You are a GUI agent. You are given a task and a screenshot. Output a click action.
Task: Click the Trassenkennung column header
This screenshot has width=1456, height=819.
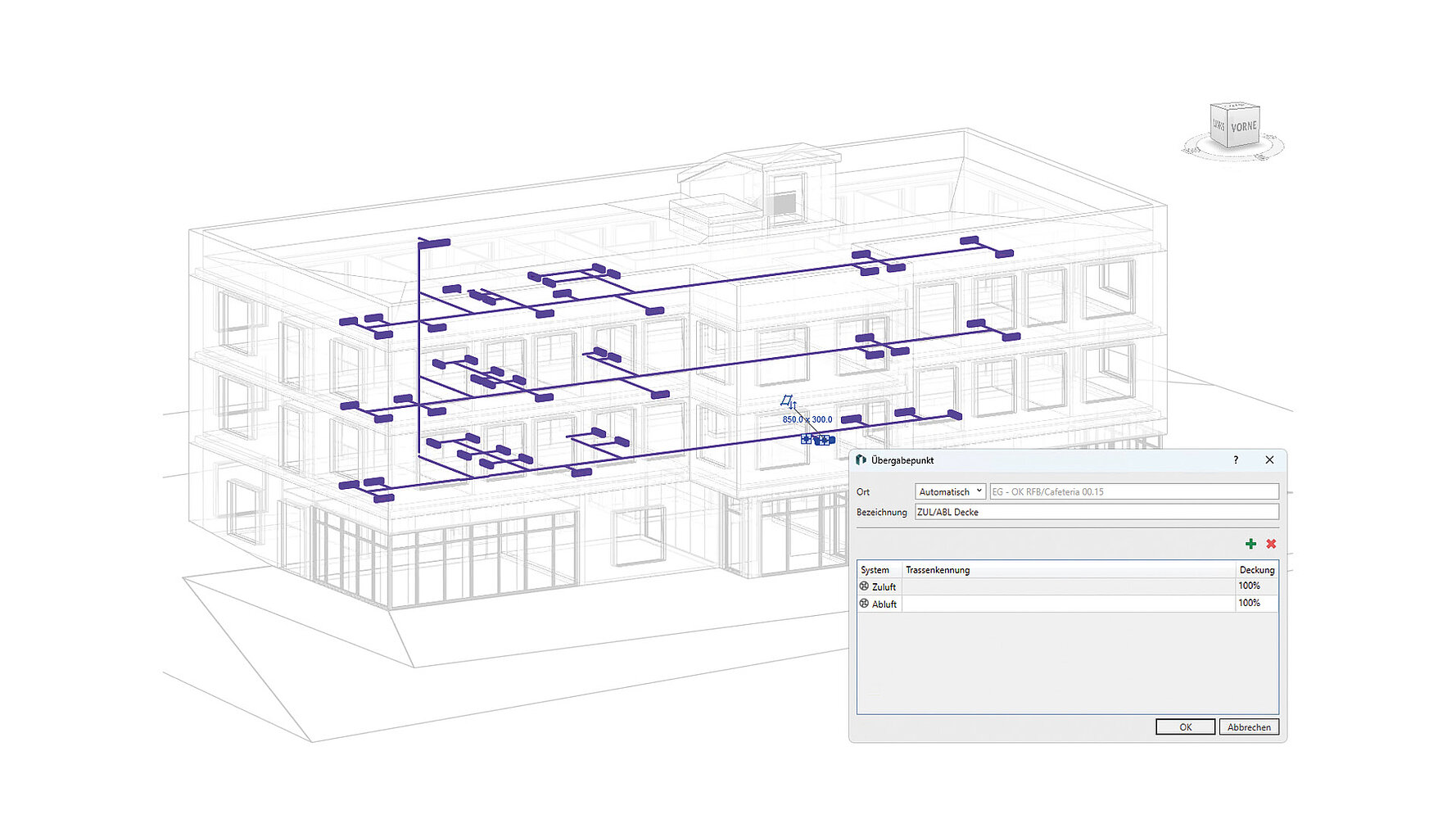(x=1068, y=570)
